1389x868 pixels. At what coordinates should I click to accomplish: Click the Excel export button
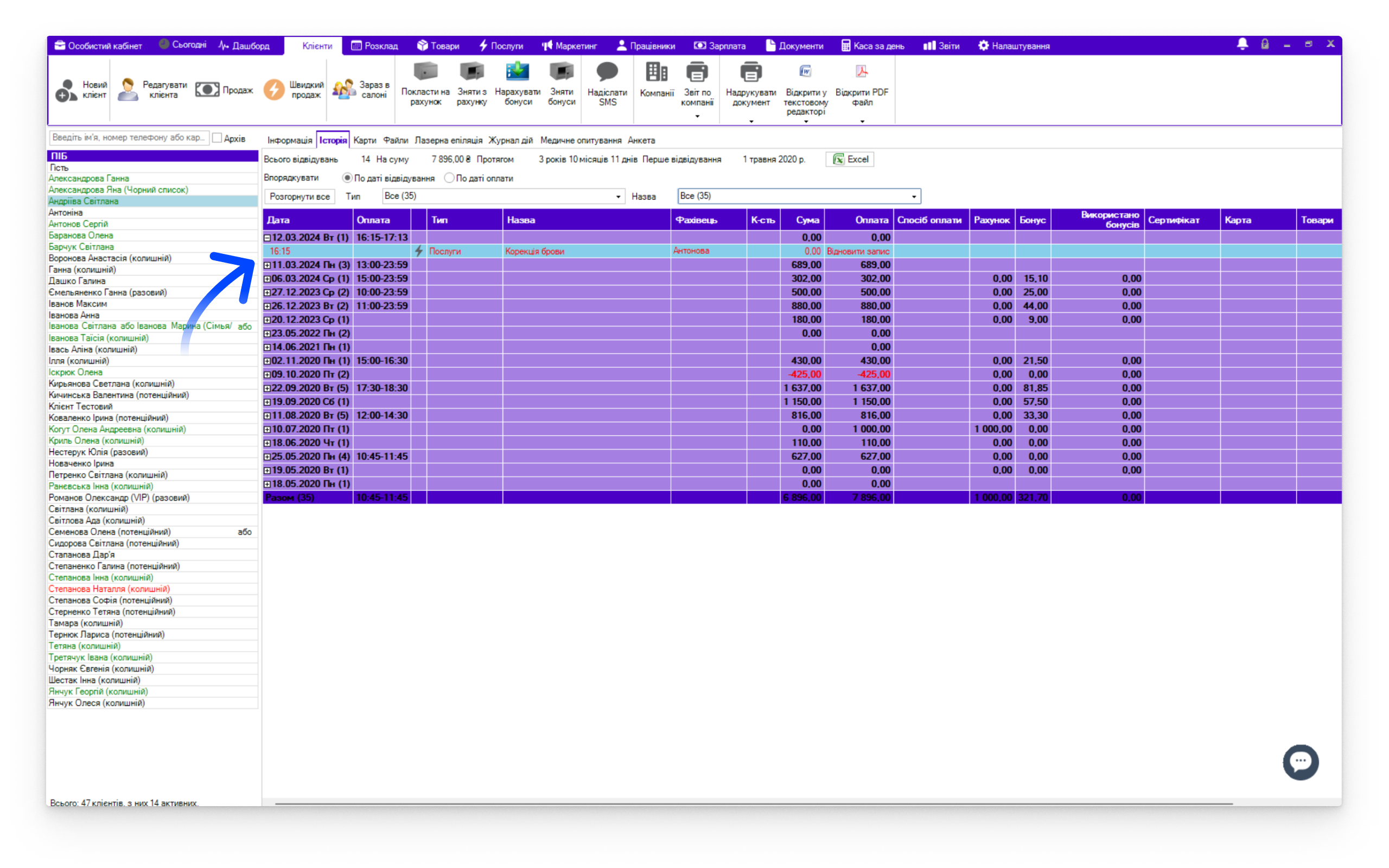pyautogui.click(x=850, y=159)
